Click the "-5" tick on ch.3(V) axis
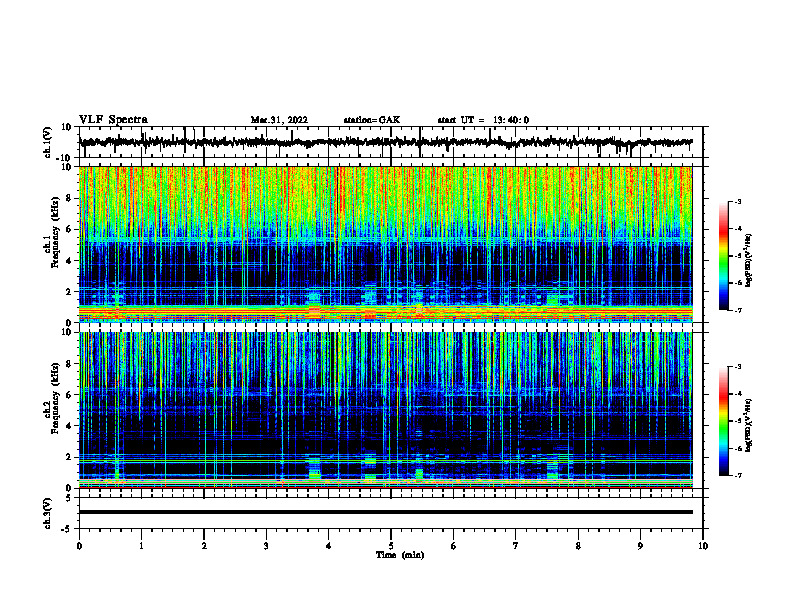The width and height of the screenshot is (792, 612). (x=68, y=529)
